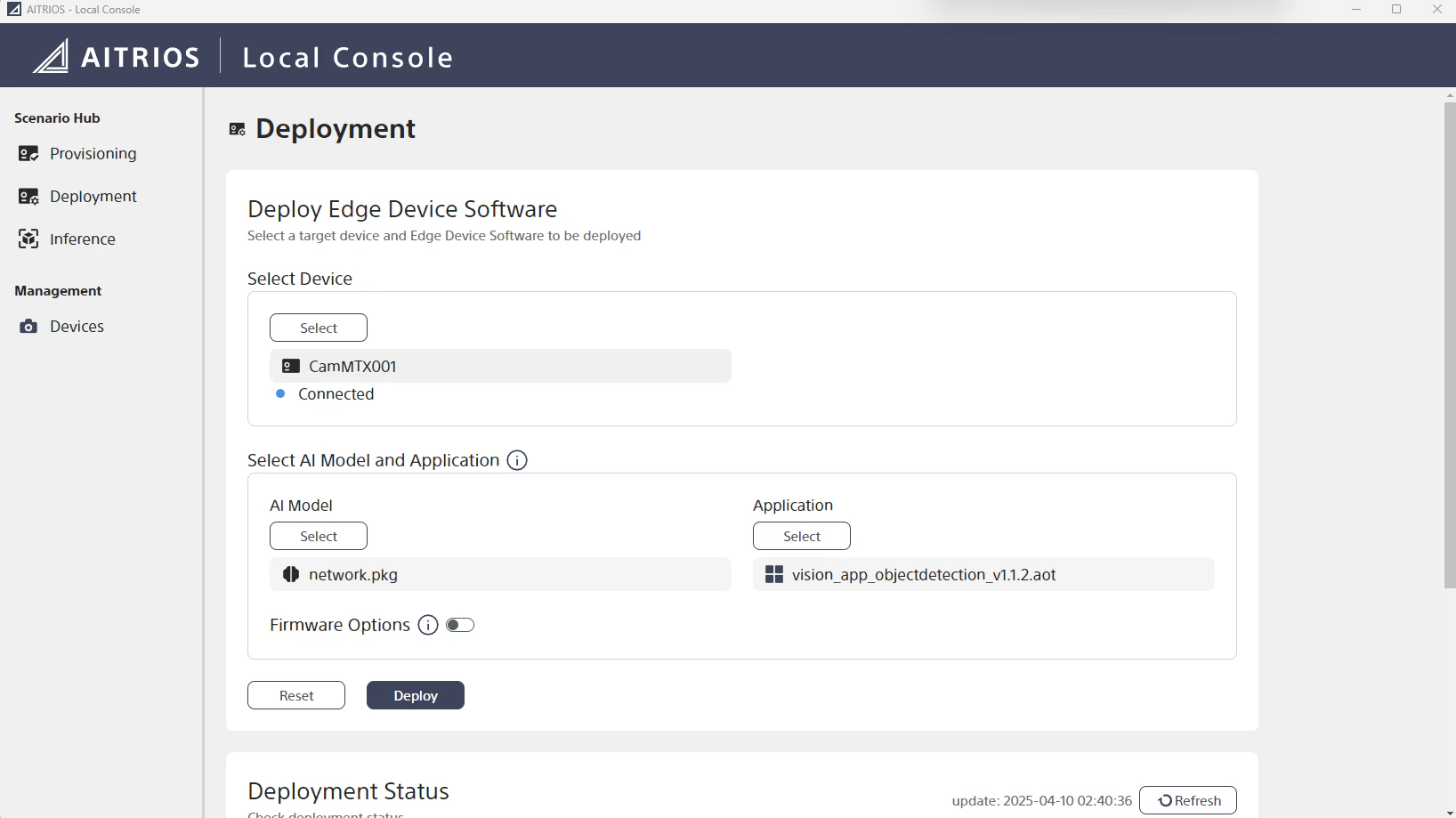Click Select under Select Device
Image resolution: width=1456 pixels, height=818 pixels.
point(319,328)
